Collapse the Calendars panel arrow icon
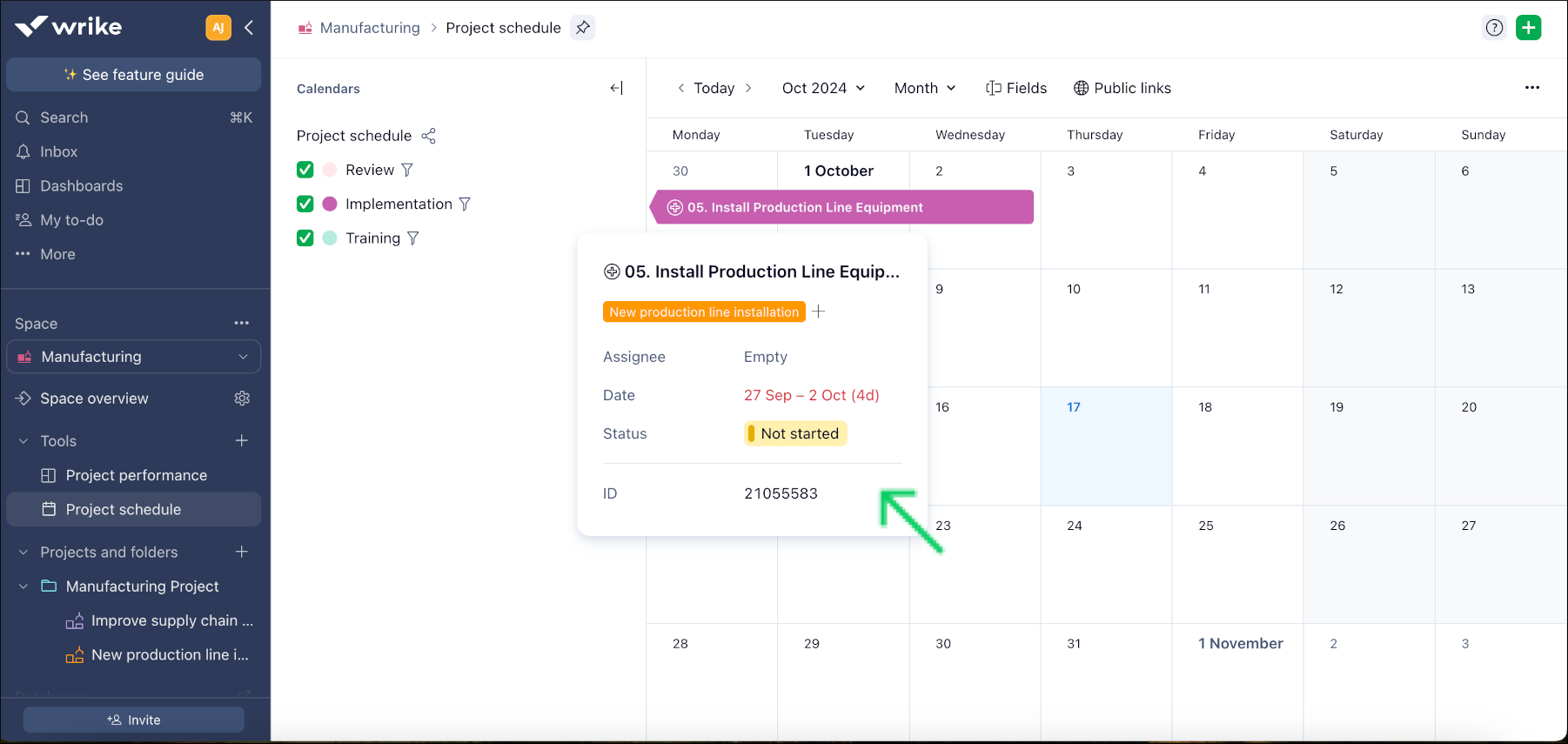This screenshot has width=1568, height=744. pos(616,88)
